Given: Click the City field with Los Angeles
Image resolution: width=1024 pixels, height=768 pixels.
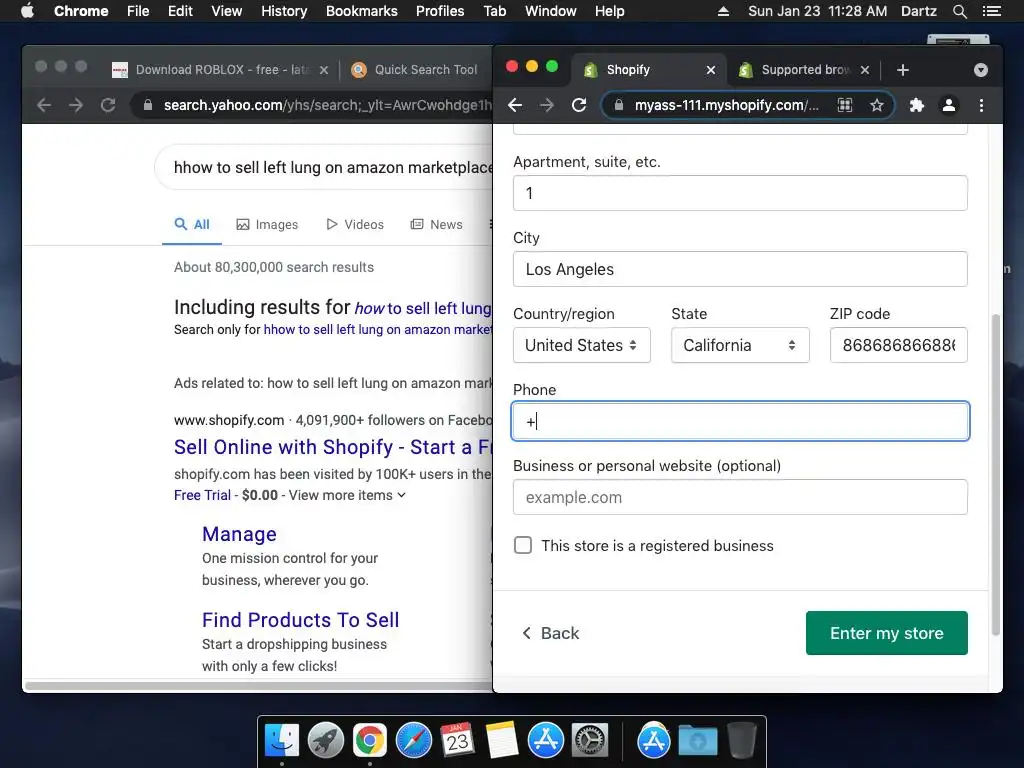Looking at the screenshot, I should tap(740, 269).
